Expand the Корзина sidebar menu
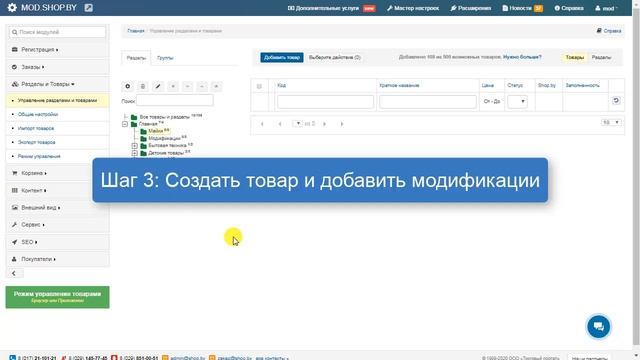640x360 pixels. [x=58, y=173]
